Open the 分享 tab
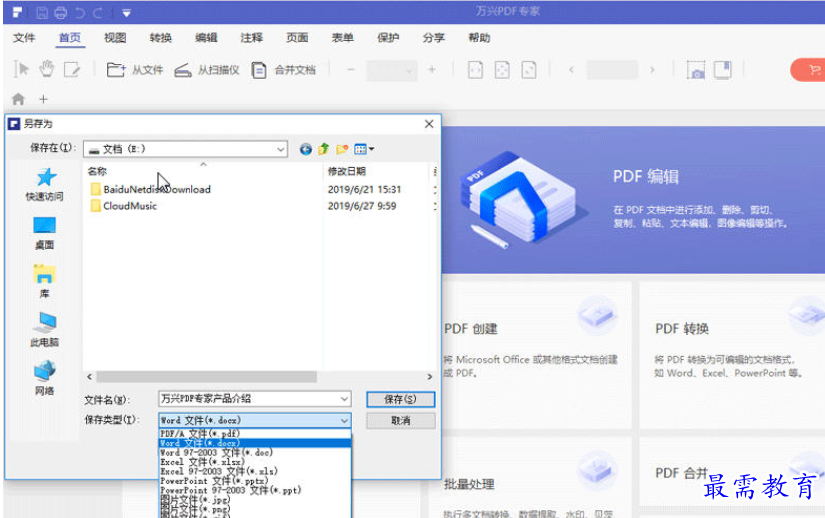This screenshot has height=518, width=825. click(434, 38)
